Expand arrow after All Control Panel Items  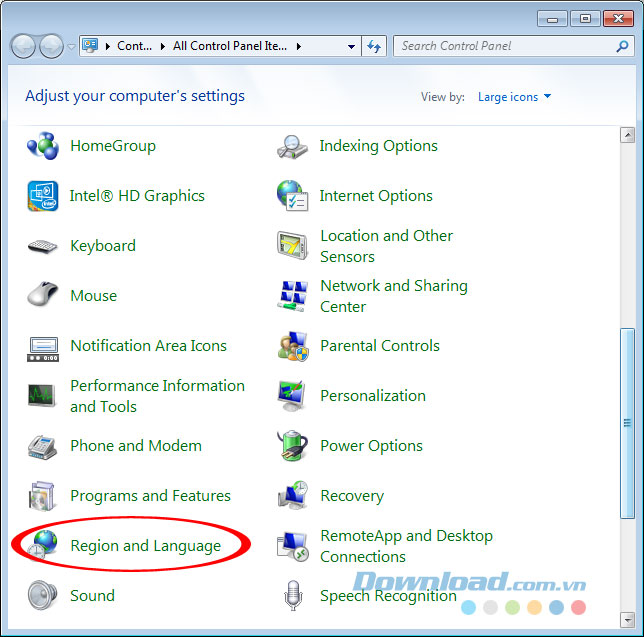tap(299, 46)
